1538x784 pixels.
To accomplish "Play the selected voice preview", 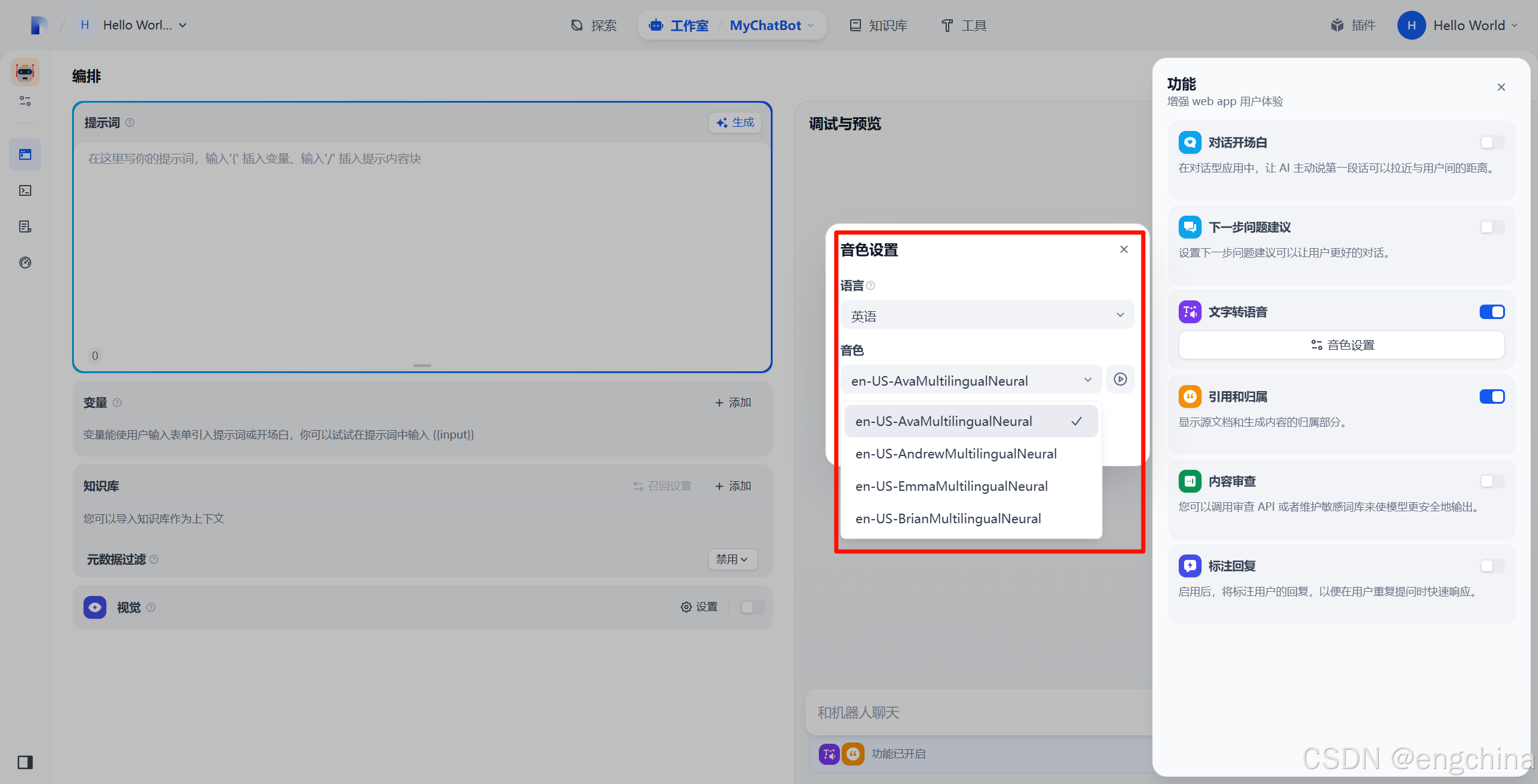I will click(x=1120, y=379).
